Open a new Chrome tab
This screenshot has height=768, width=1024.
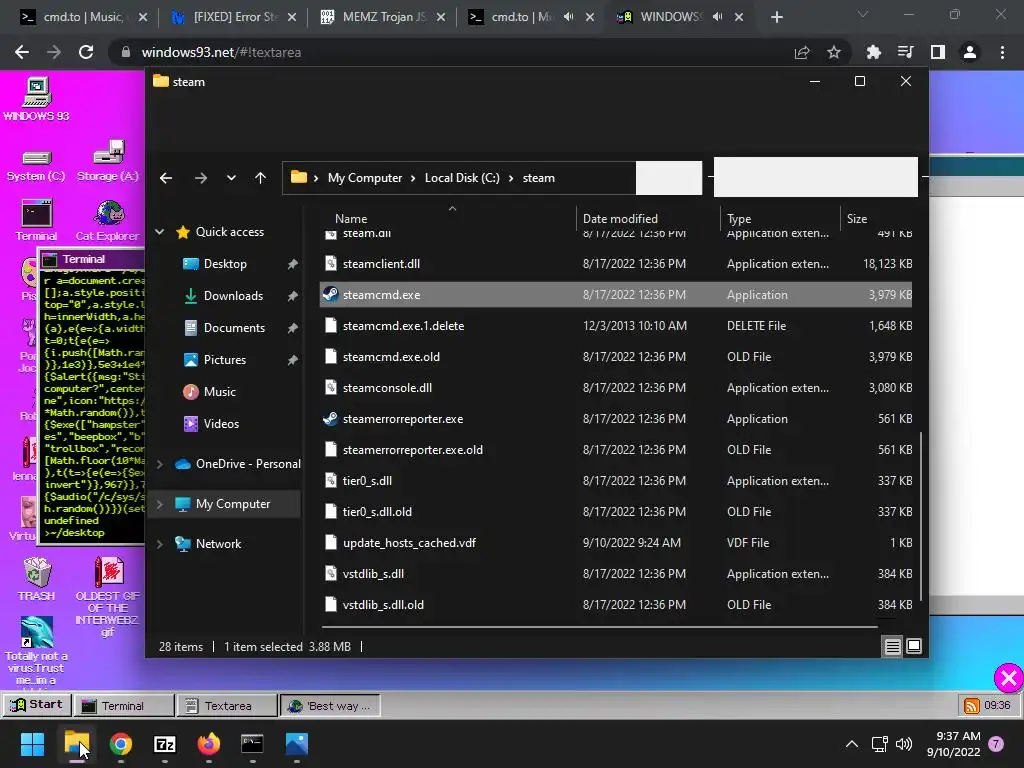coord(776,17)
